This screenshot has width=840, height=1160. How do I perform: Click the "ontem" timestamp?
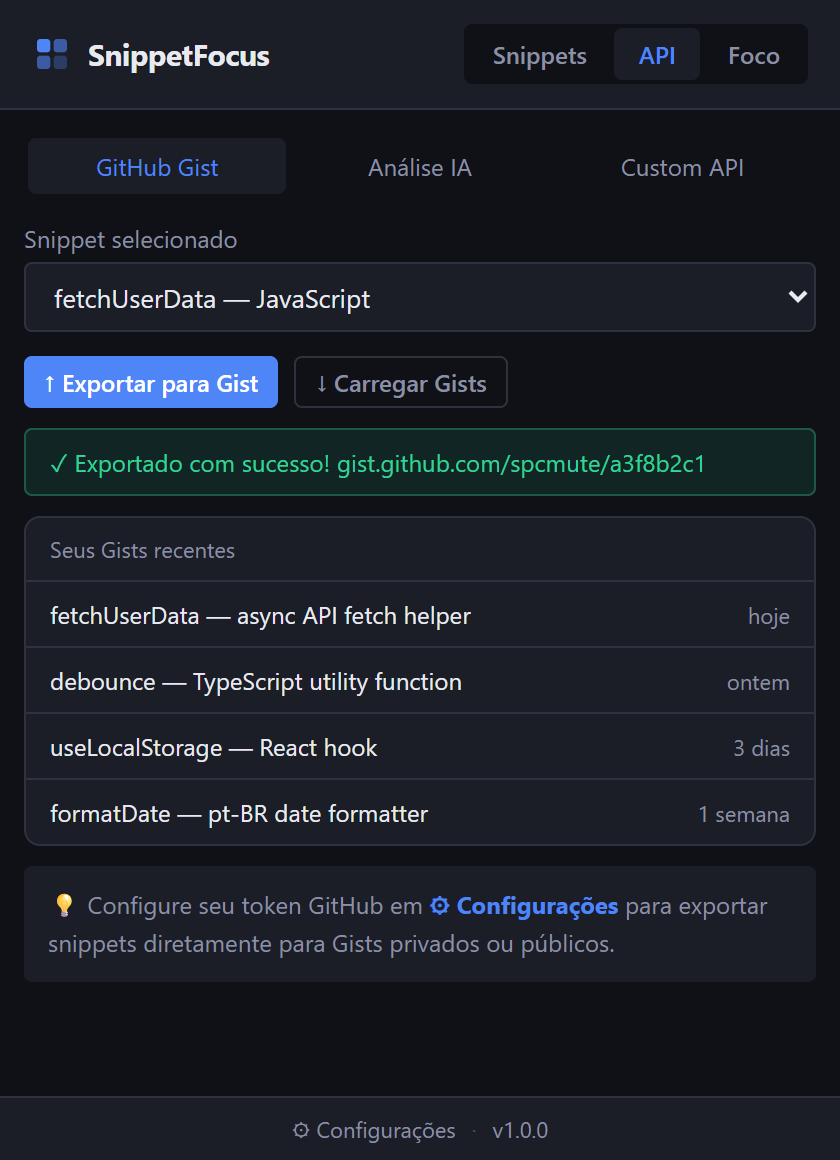click(759, 682)
